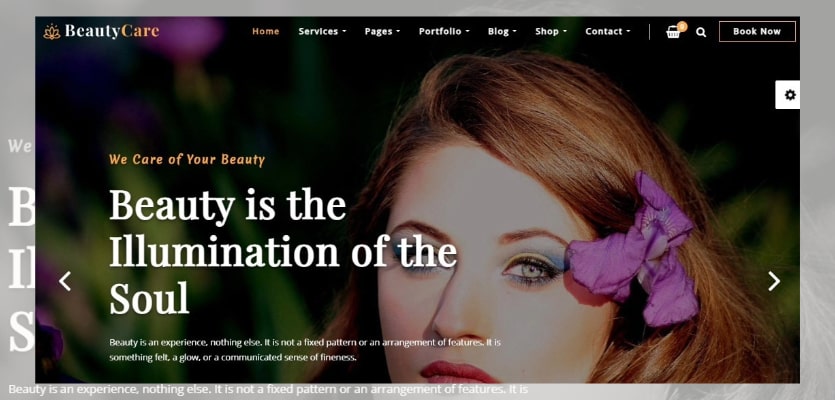Open the Contact dropdown menu
The image size is (835, 400).
click(608, 31)
